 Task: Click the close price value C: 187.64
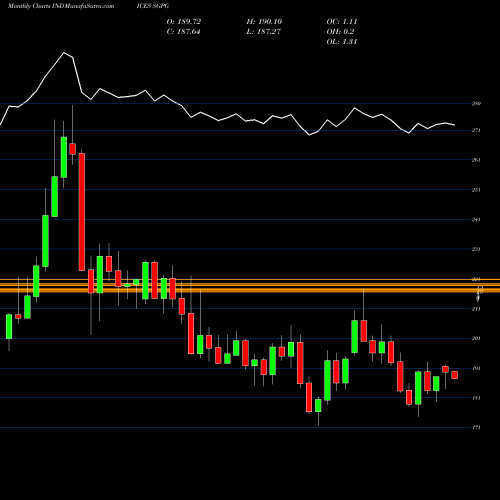[184, 32]
